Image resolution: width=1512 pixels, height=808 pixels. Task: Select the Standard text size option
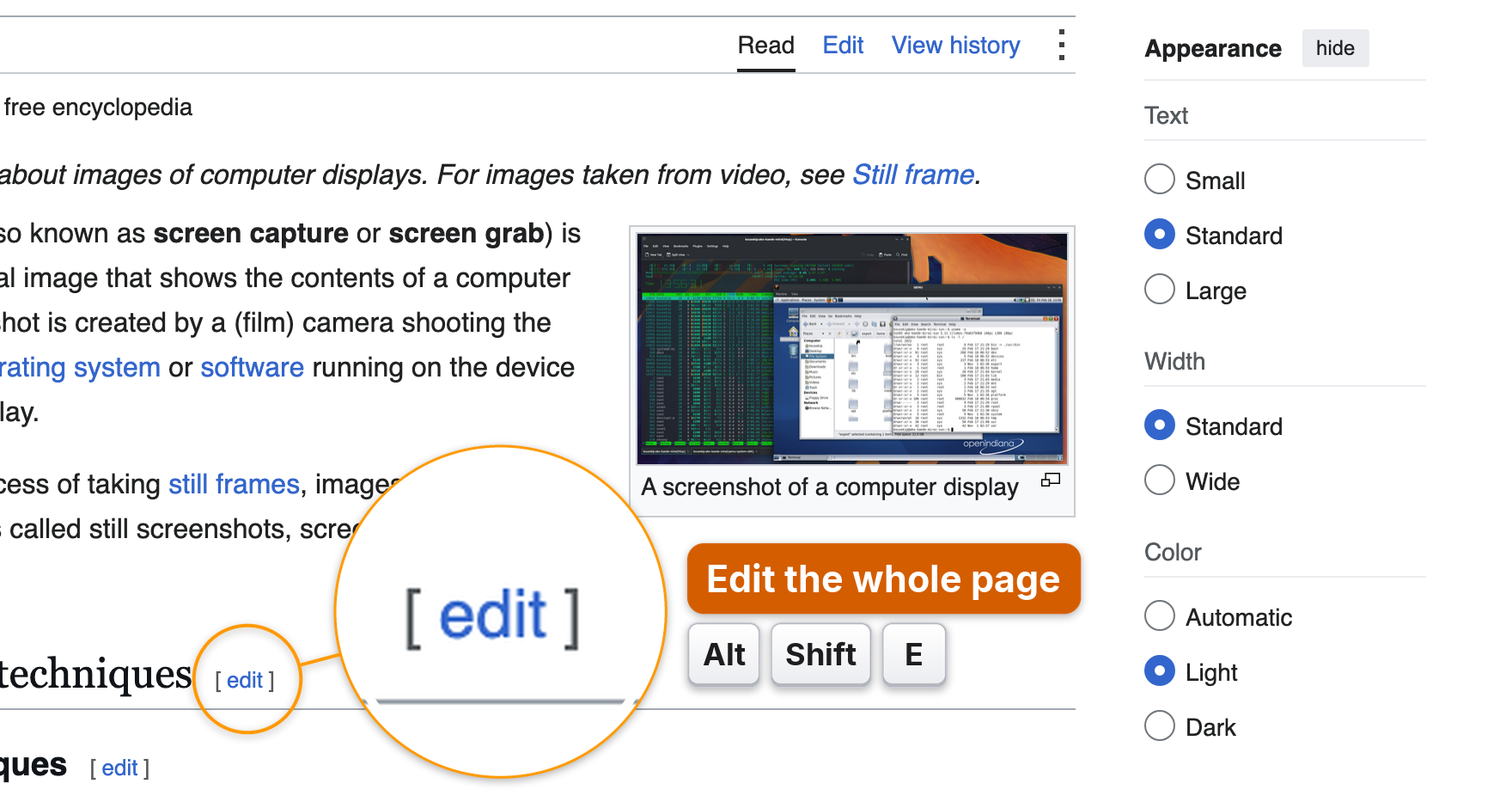[x=1159, y=235]
